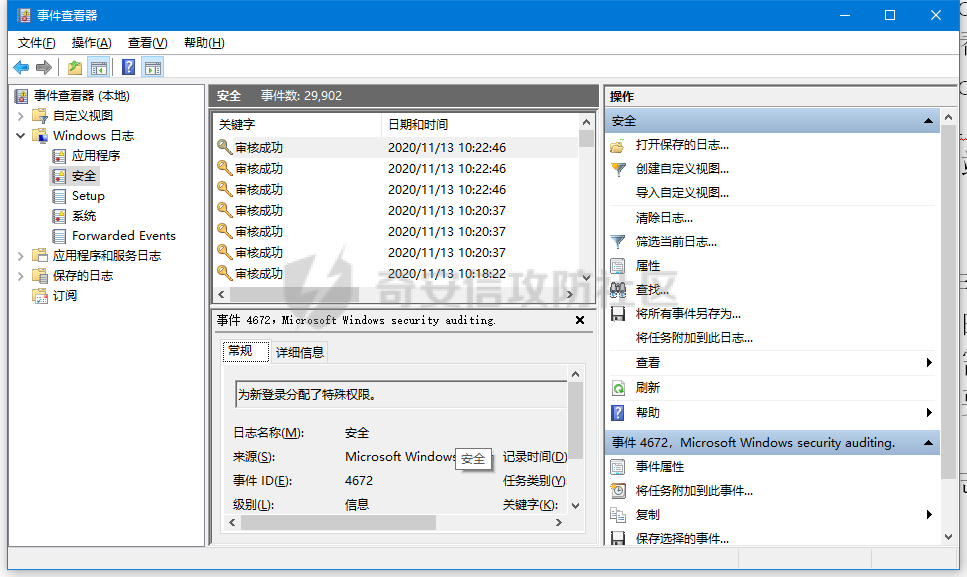Collapse the Windows 日志 tree node
Image resolution: width=967 pixels, height=577 pixels.
(x=20, y=136)
